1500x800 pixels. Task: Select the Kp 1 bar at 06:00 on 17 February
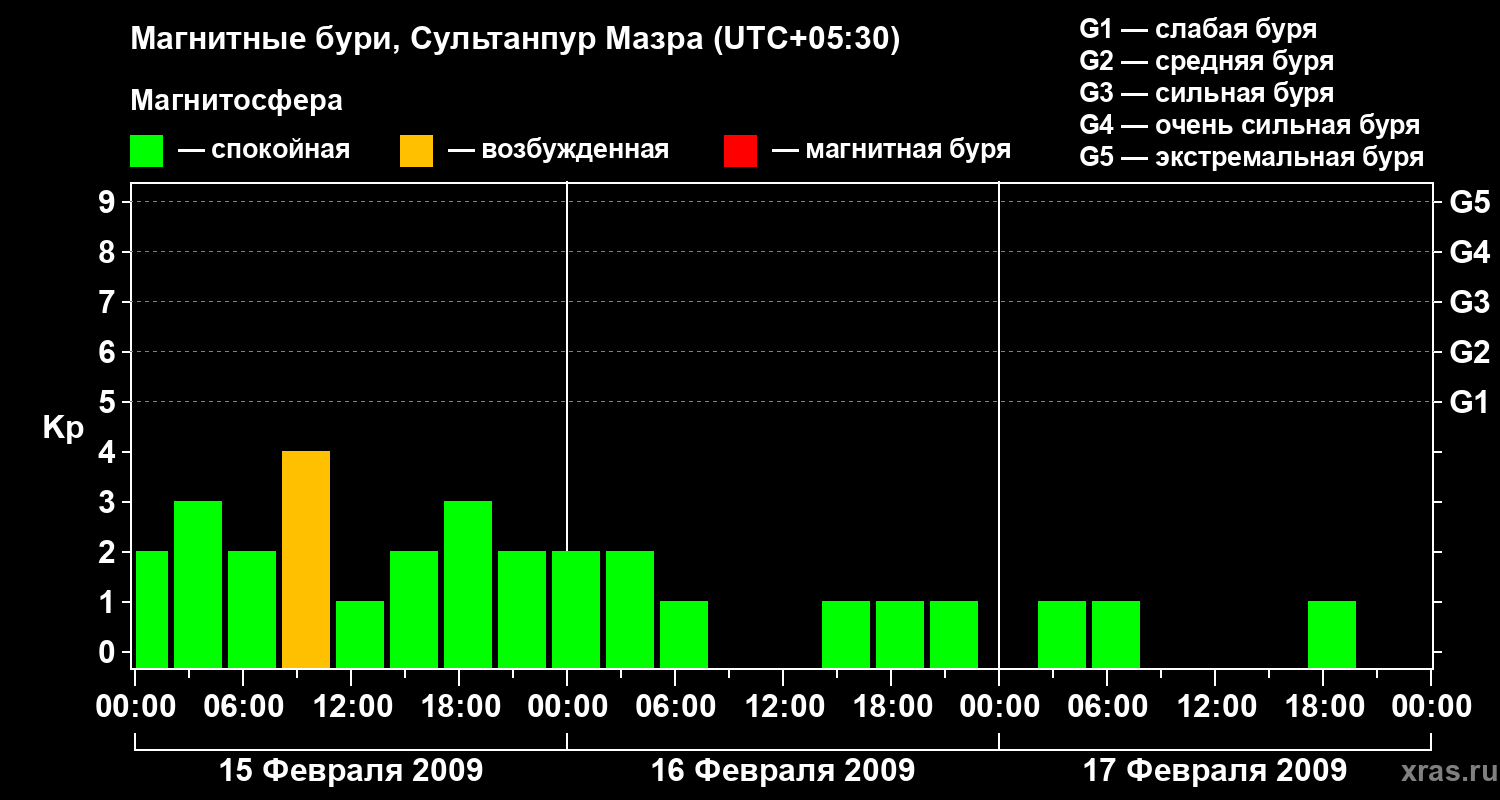pyautogui.click(x=1116, y=635)
